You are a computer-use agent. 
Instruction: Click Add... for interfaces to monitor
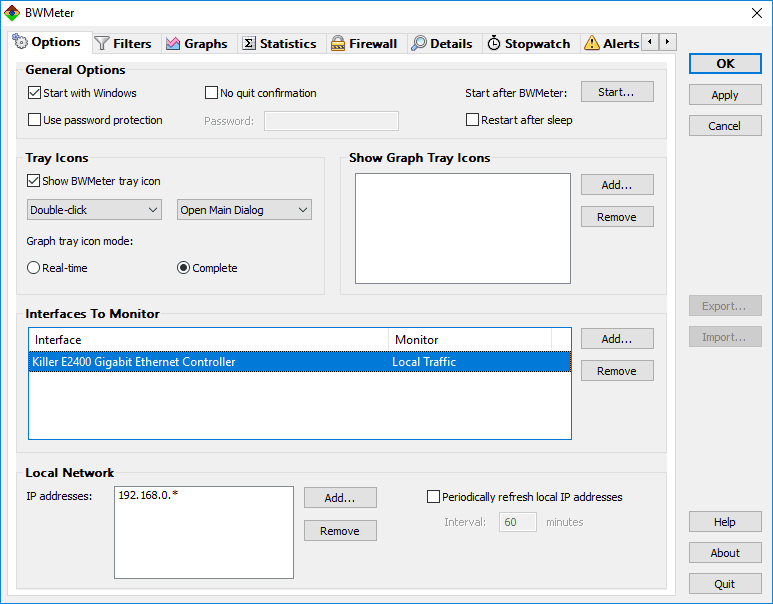(617, 339)
